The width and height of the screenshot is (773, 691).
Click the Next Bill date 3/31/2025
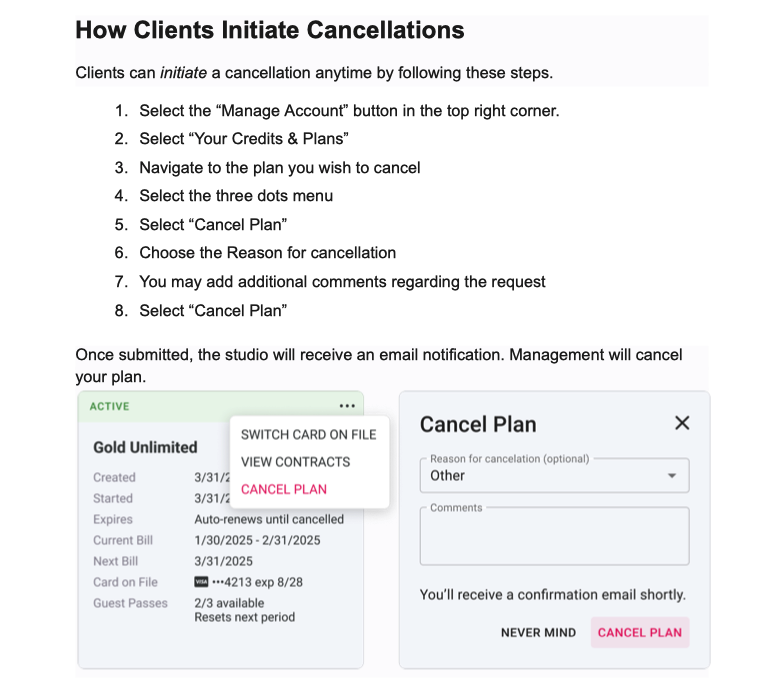click(224, 561)
